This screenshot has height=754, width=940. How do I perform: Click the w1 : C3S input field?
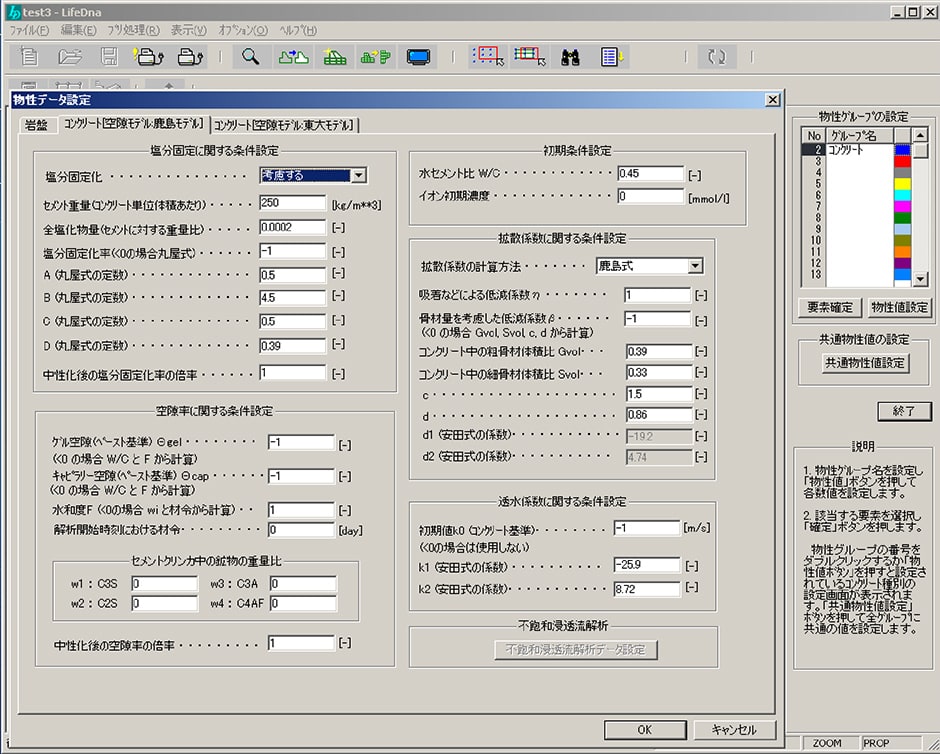(164, 584)
